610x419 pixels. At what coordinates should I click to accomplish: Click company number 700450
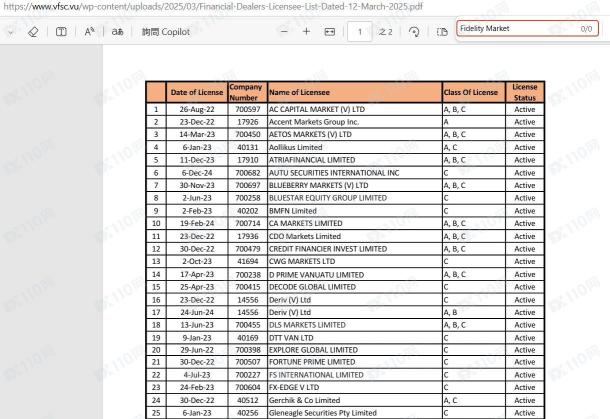coord(248,135)
